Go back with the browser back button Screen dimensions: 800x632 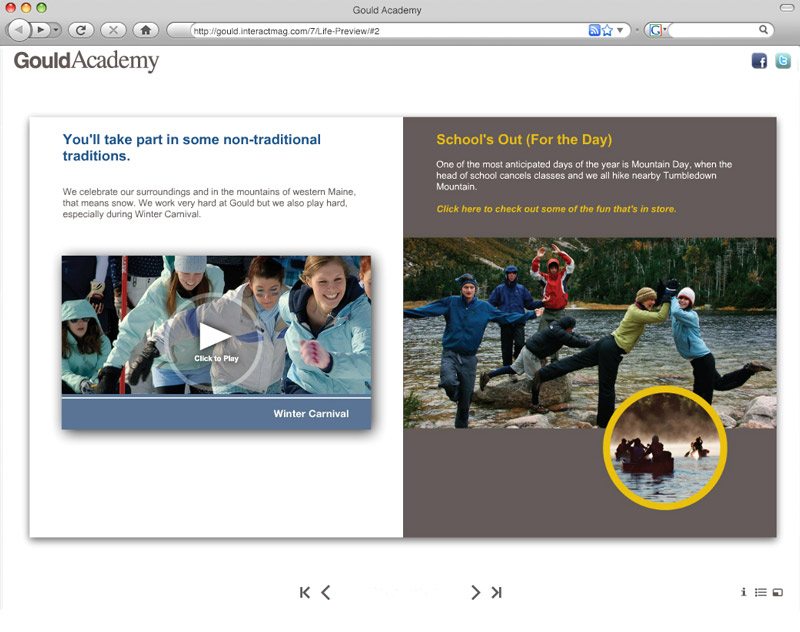[x=19, y=30]
